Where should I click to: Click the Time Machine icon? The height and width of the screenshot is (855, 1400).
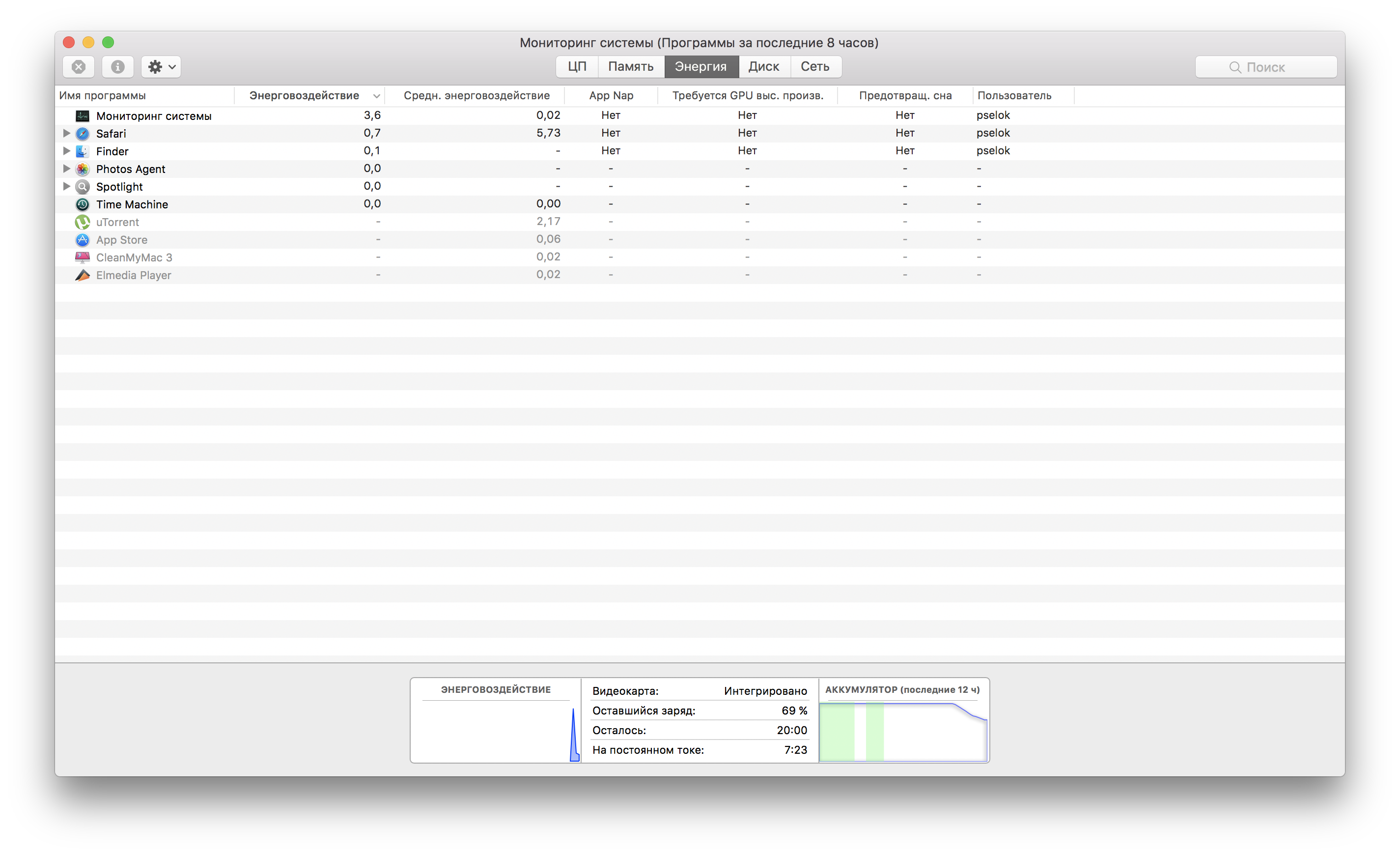pyautogui.click(x=83, y=204)
